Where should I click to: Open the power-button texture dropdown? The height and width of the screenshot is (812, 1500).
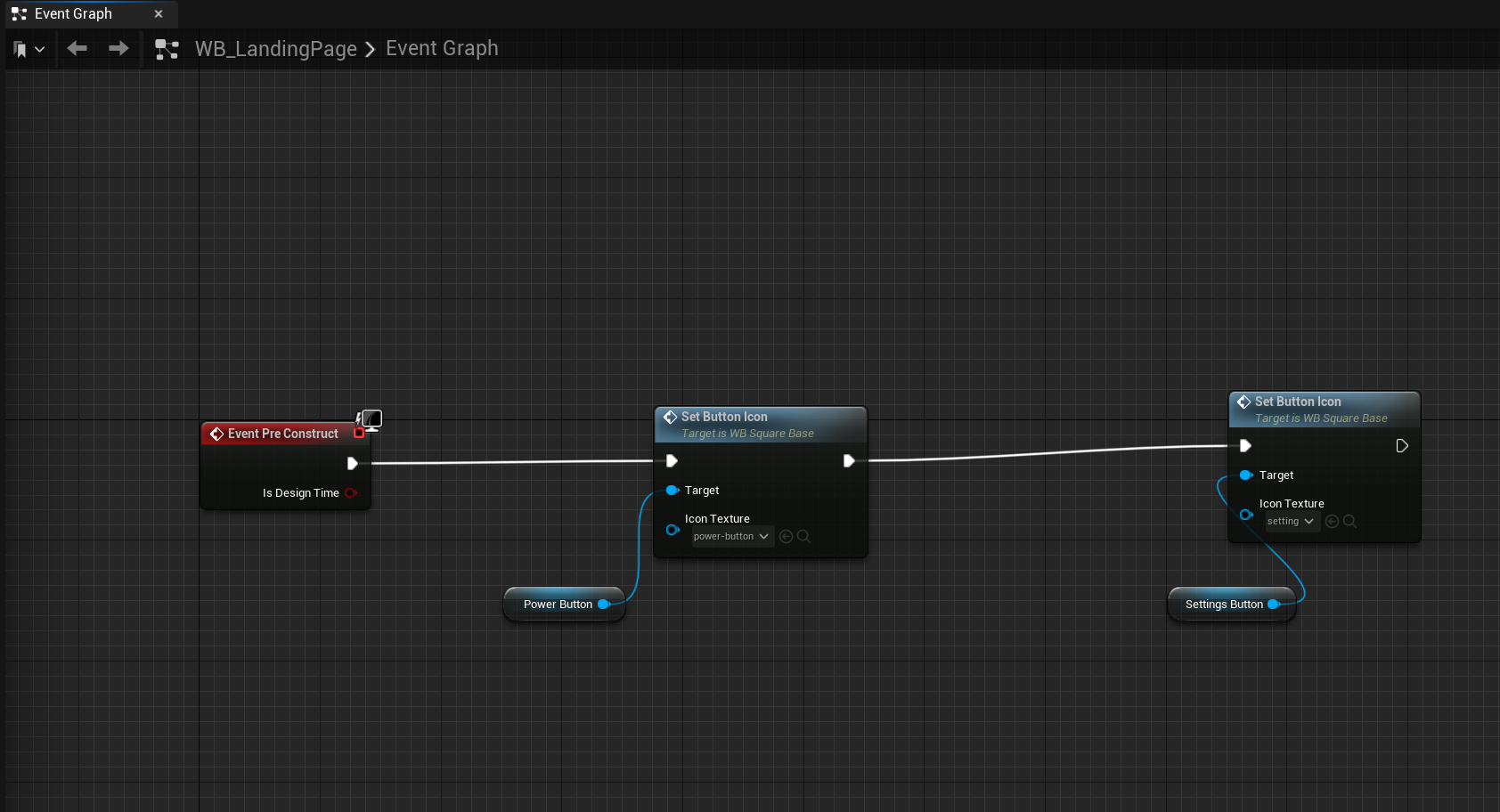(732, 536)
